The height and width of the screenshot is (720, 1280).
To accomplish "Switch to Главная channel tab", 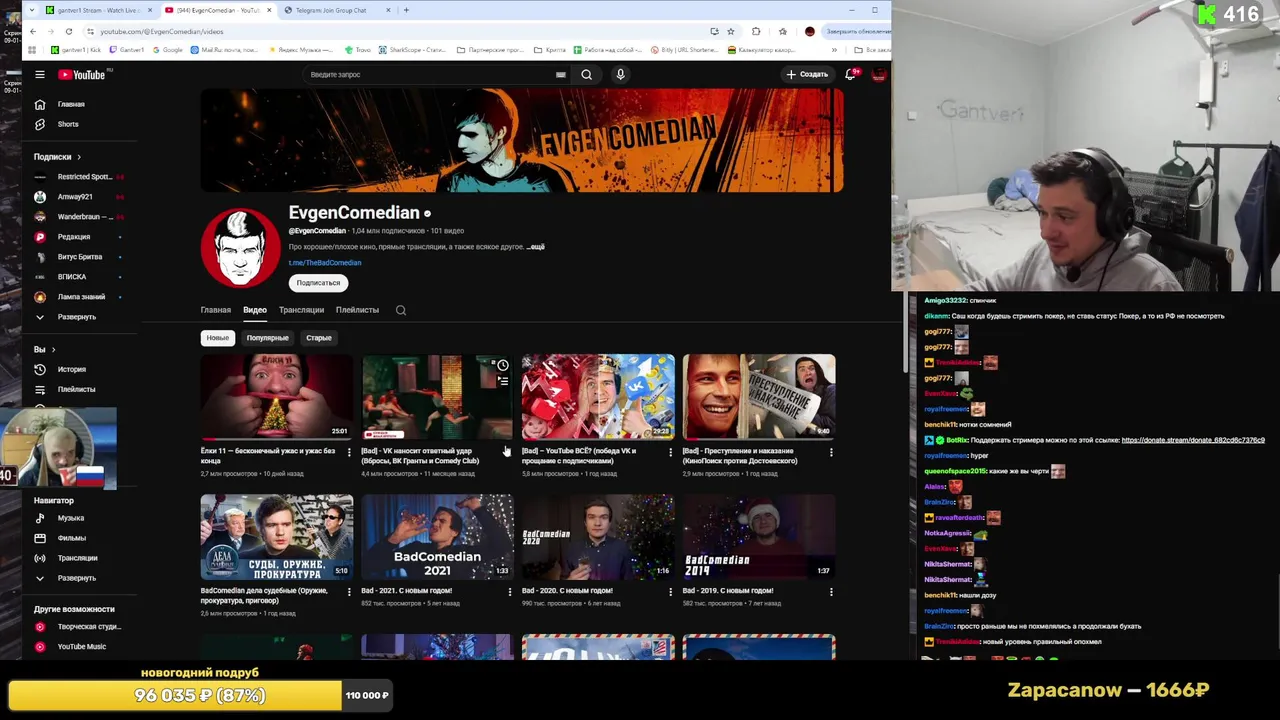I will tap(215, 310).
